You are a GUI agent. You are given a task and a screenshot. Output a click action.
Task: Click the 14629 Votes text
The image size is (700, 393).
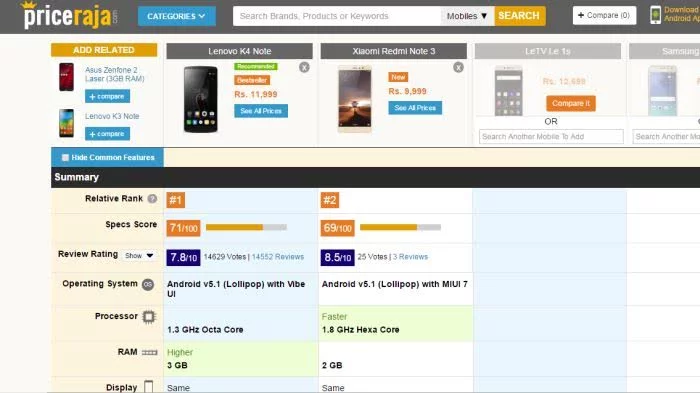click(225, 257)
